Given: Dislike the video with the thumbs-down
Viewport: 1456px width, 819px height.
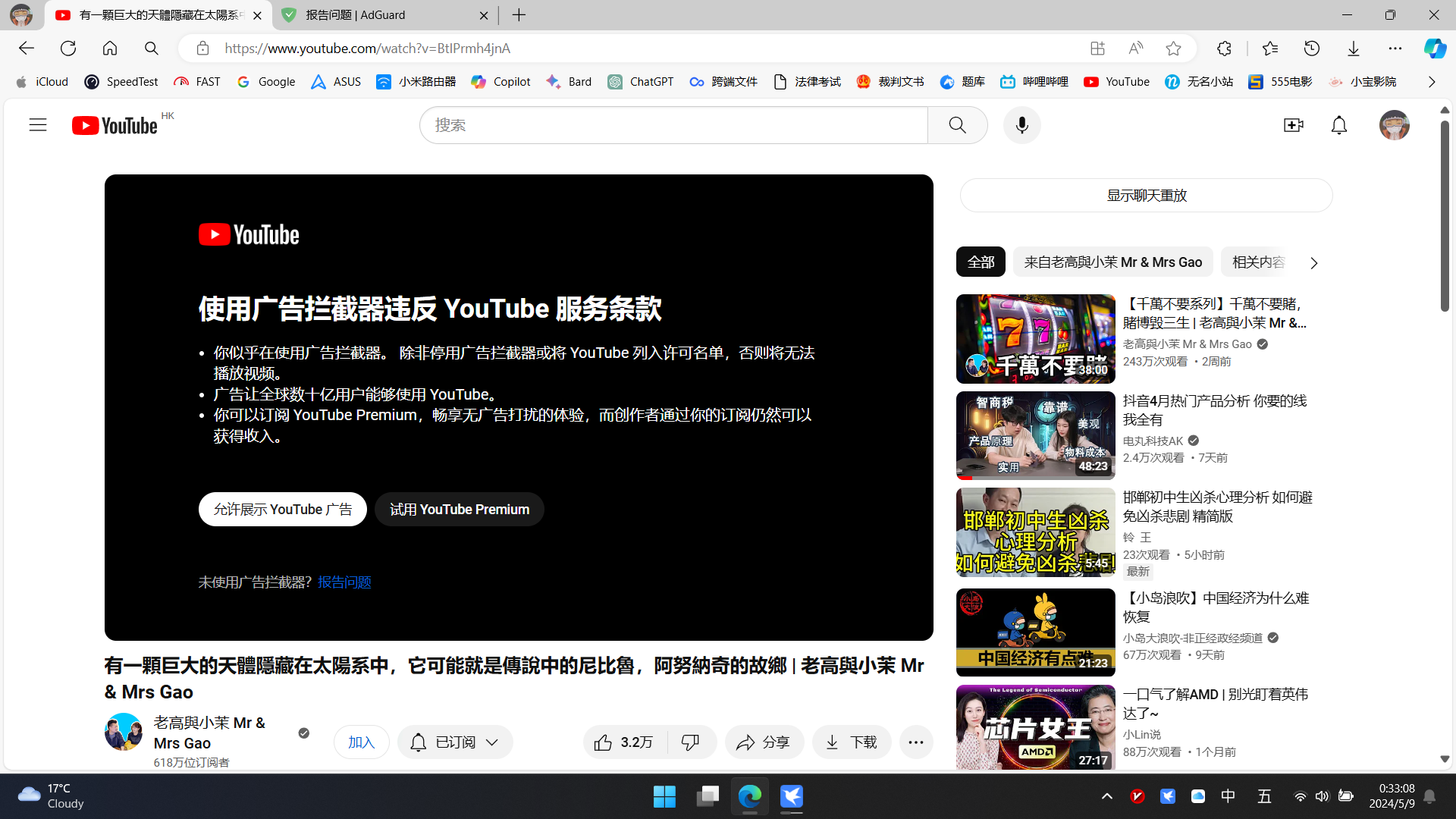Looking at the screenshot, I should [x=691, y=742].
